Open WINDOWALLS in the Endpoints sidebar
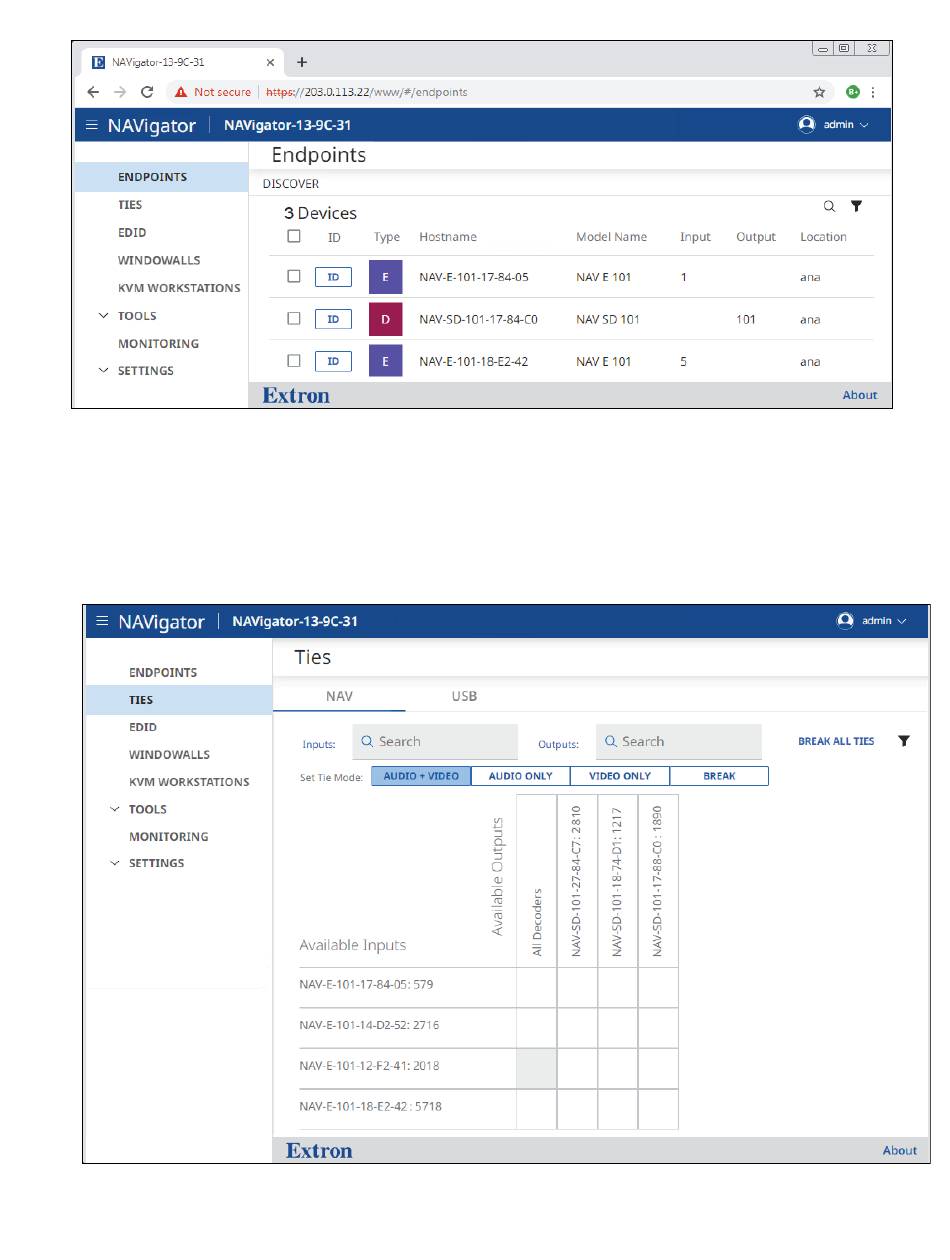This screenshot has height=1260, width=950. (x=159, y=260)
